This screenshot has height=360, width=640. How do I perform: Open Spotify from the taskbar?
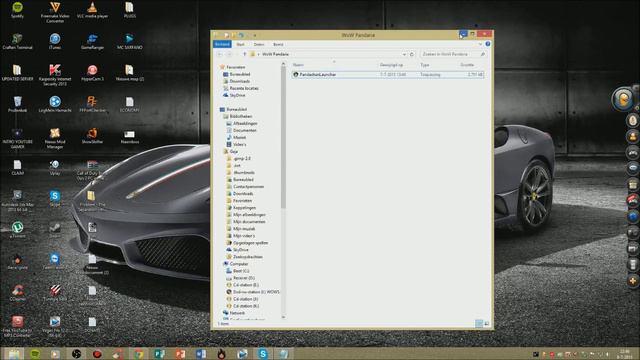coord(35,354)
